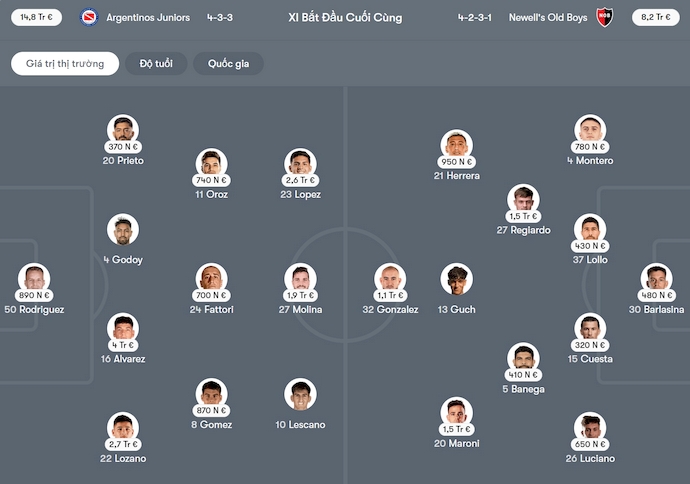Open Oroz's player avatar

tap(211, 162)
